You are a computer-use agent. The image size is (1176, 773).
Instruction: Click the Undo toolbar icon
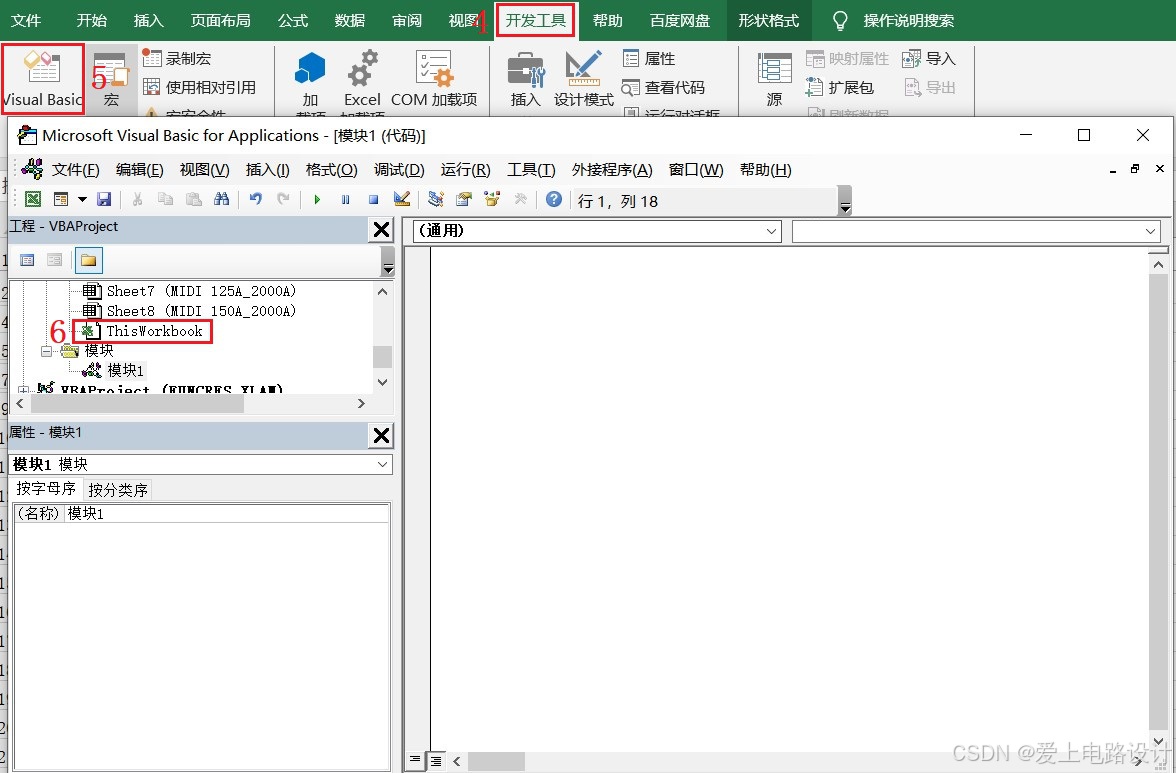pos(256,199)
